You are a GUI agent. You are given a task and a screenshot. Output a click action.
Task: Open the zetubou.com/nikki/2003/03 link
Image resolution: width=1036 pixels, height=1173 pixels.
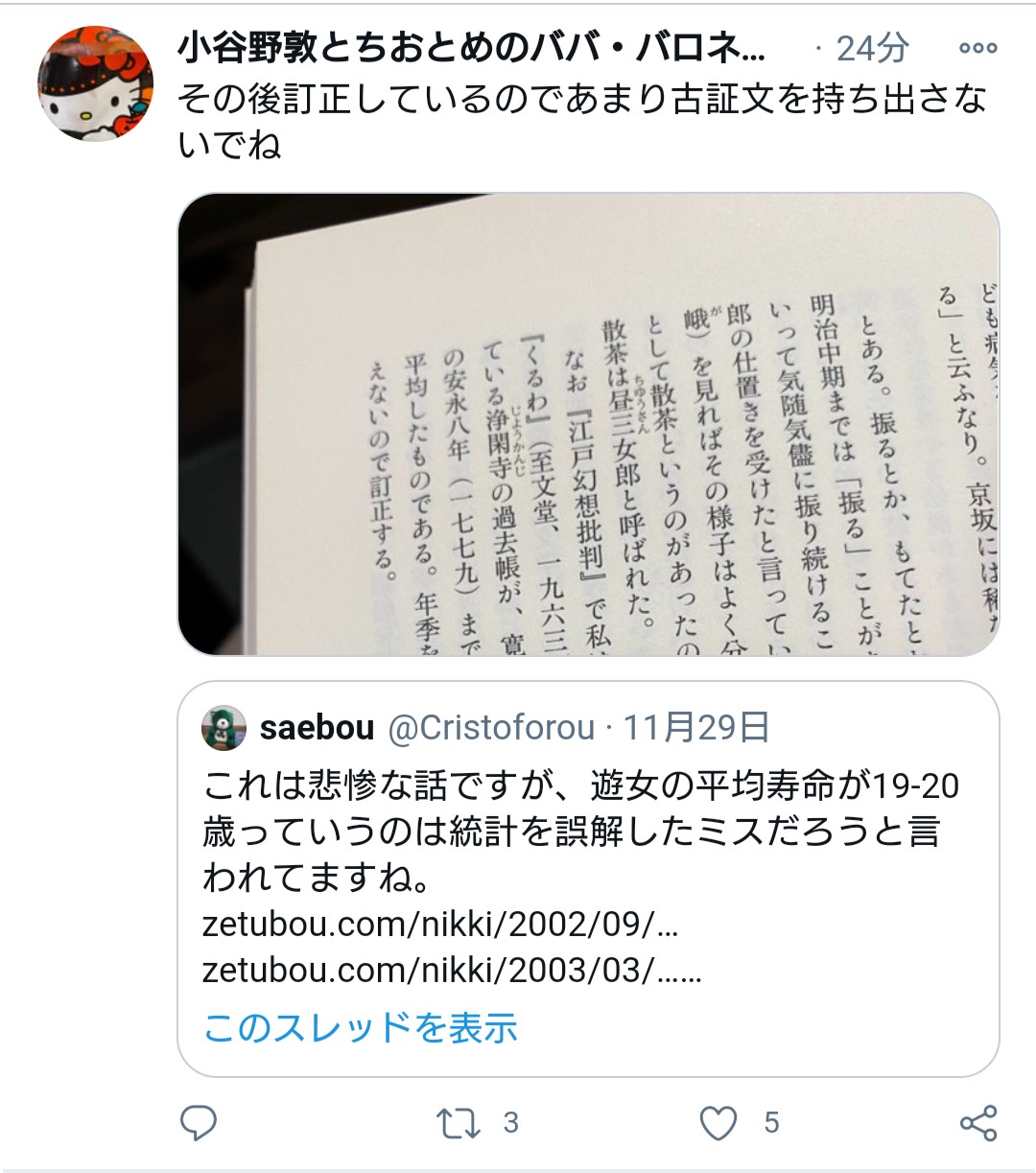coord(452,971)
